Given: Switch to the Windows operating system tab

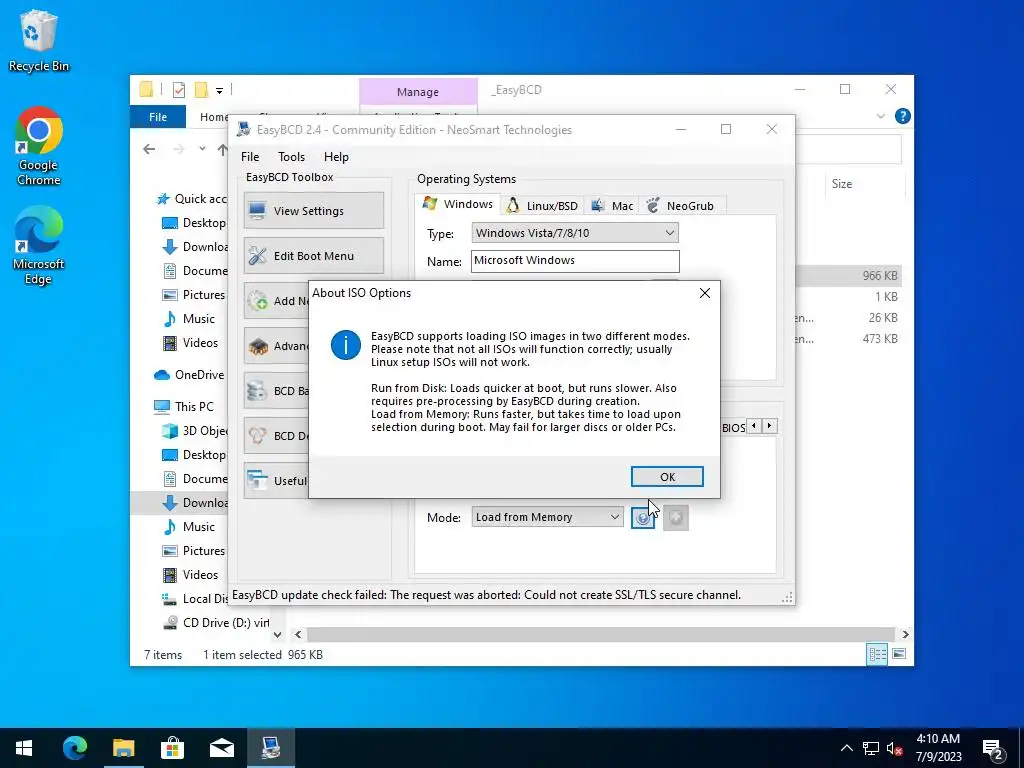Looking at the screenshot, I should (x=458, y=204).
